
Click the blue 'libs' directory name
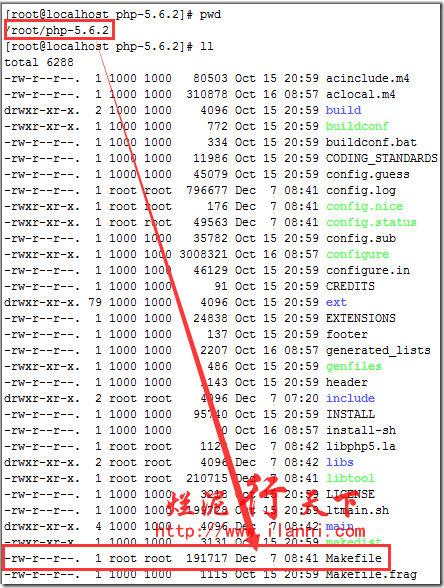click(x=339, y=462)
